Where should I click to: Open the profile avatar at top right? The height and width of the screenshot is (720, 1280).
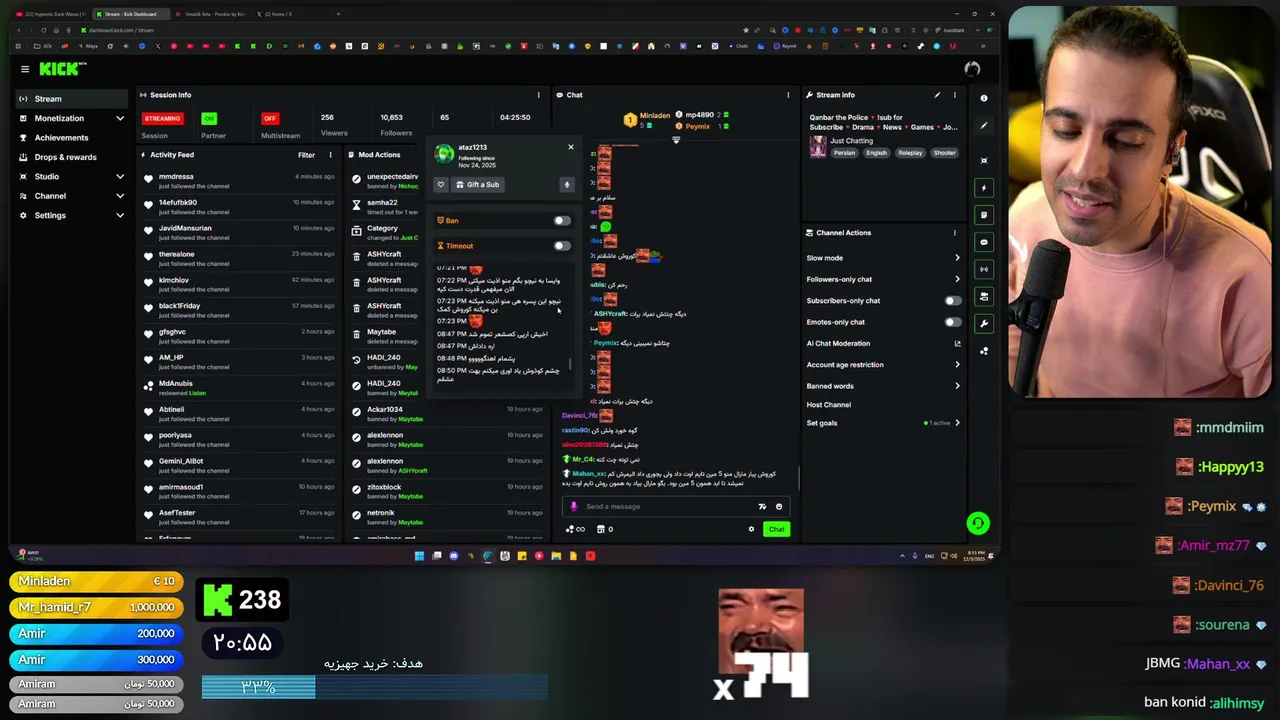pos(972,69)
